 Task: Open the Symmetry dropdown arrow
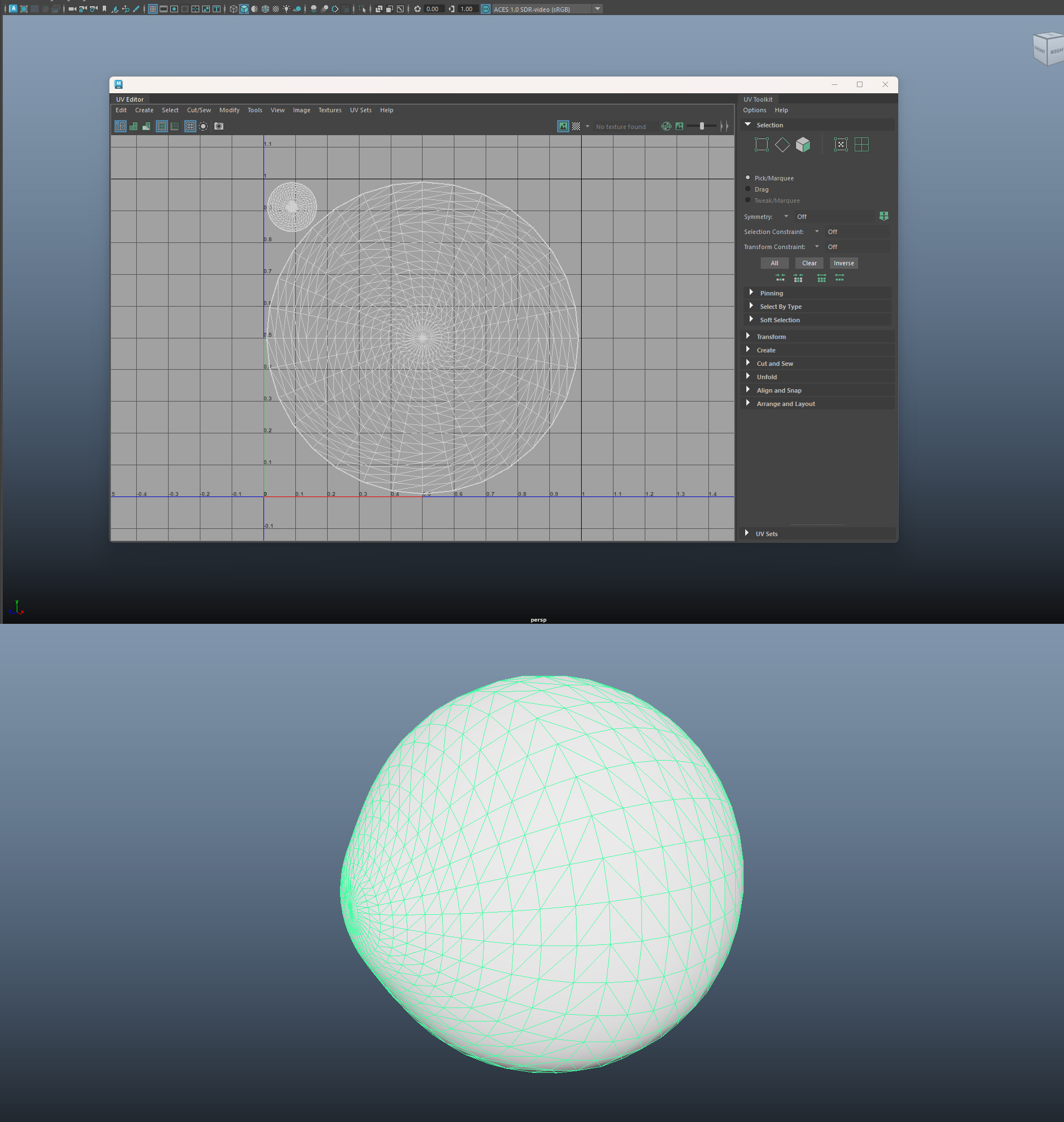tap(786, 216)
